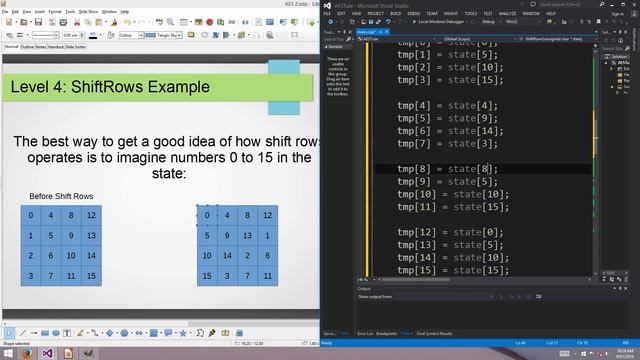Click the Level 4: ShiftRows Example title
640x360 pixels.
tap(110, 87)
